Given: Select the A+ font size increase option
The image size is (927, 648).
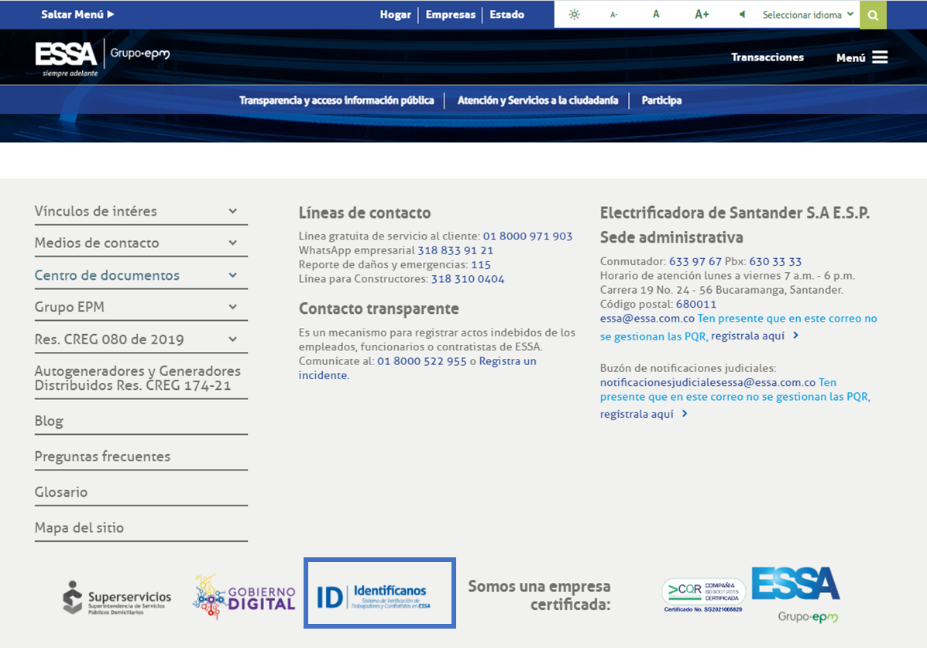Looking at the screenshot, I should pos(700,14).
